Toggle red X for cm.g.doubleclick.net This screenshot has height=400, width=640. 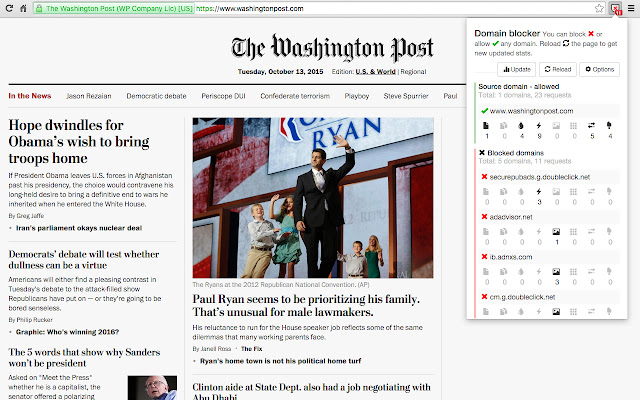pos(484,297)
